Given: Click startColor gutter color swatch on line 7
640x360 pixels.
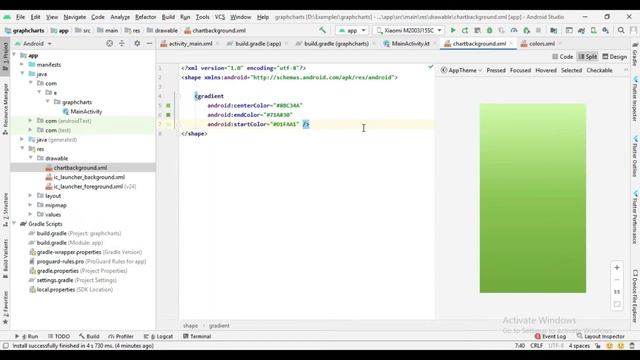Looking at the screenshot, I should (168, 124).
